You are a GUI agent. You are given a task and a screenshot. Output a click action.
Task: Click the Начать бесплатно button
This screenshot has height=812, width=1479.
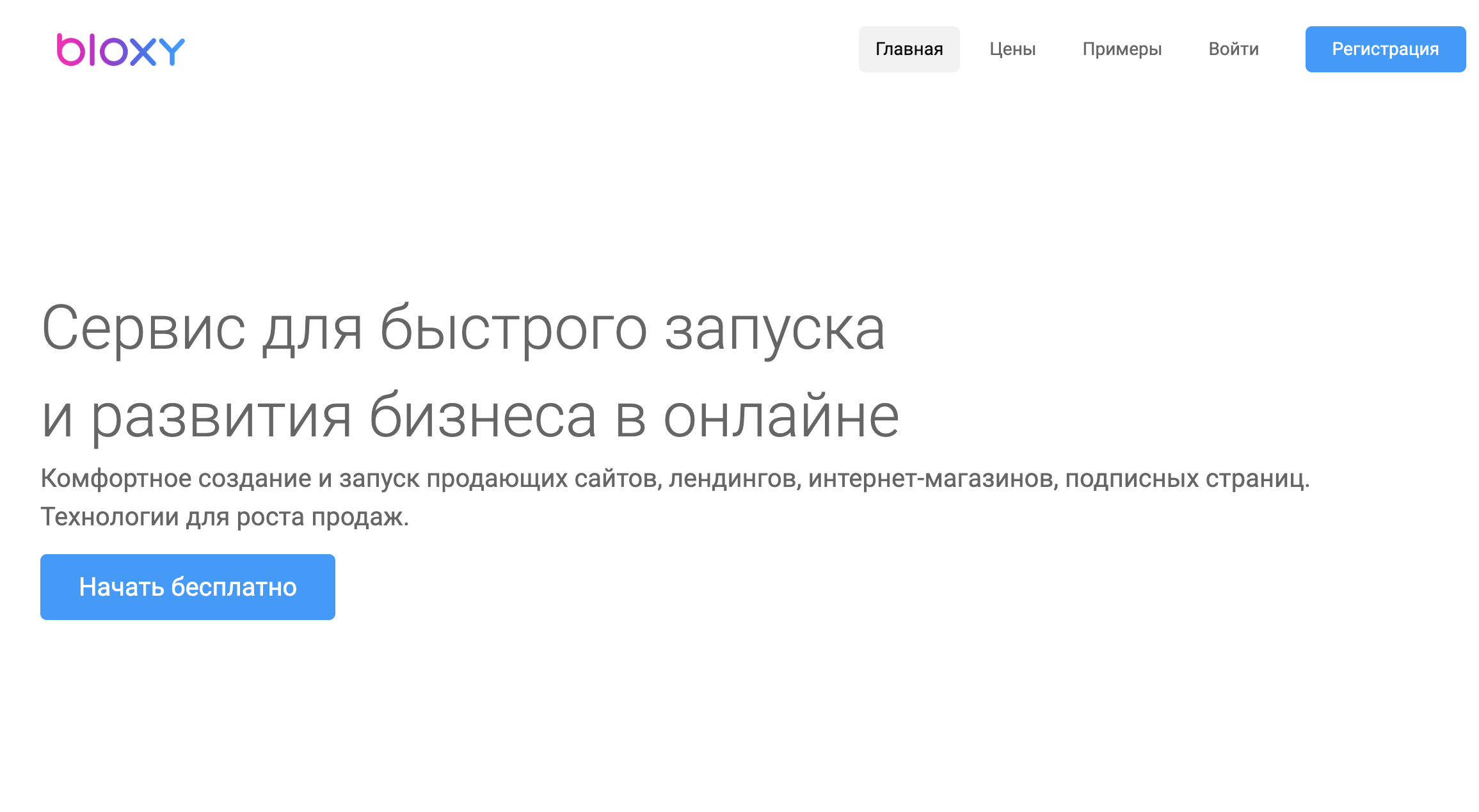188,587
